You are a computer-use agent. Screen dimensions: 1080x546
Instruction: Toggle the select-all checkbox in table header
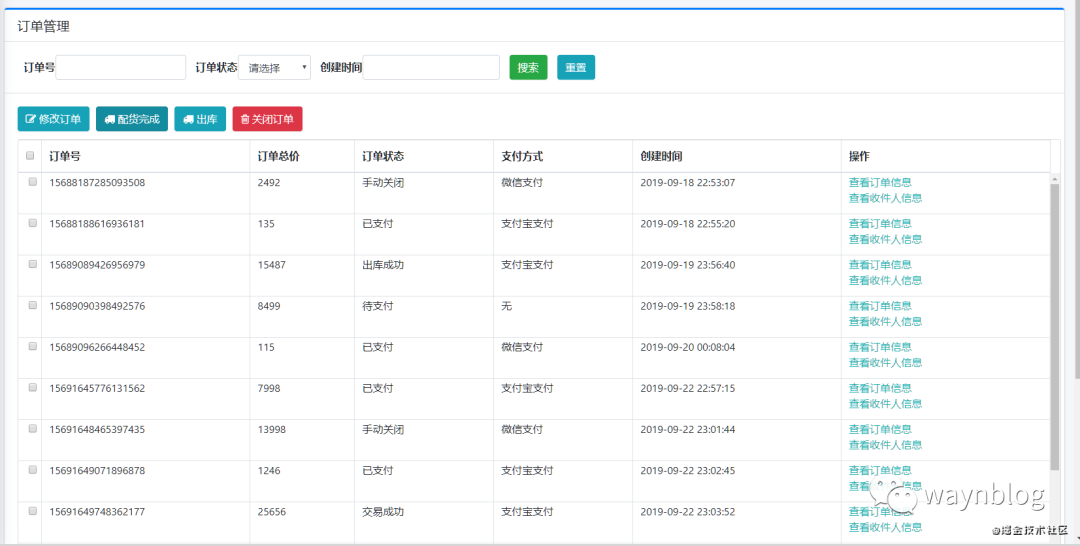(x=30, y=156)
